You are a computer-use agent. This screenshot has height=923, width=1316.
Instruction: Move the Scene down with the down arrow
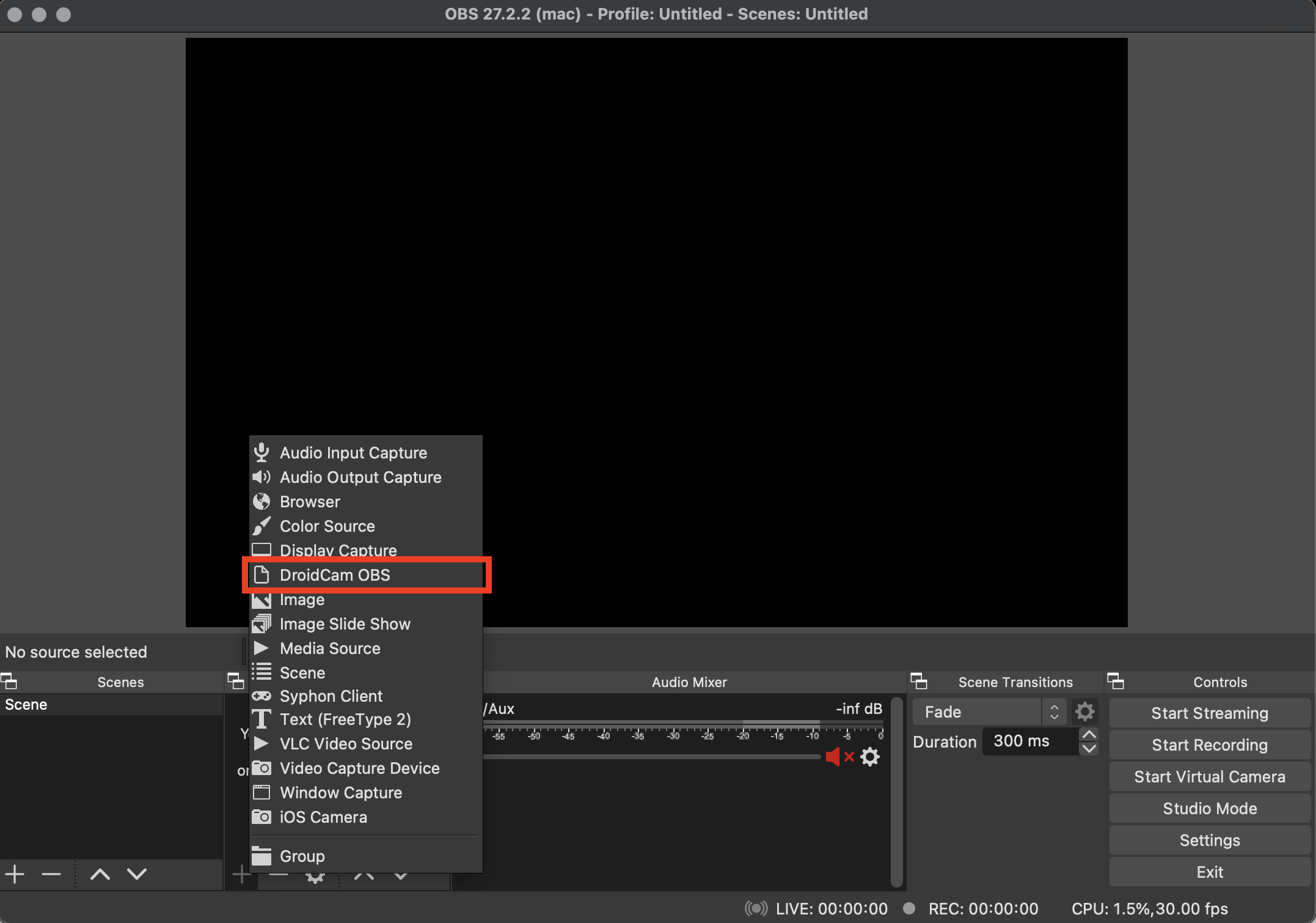137,874
